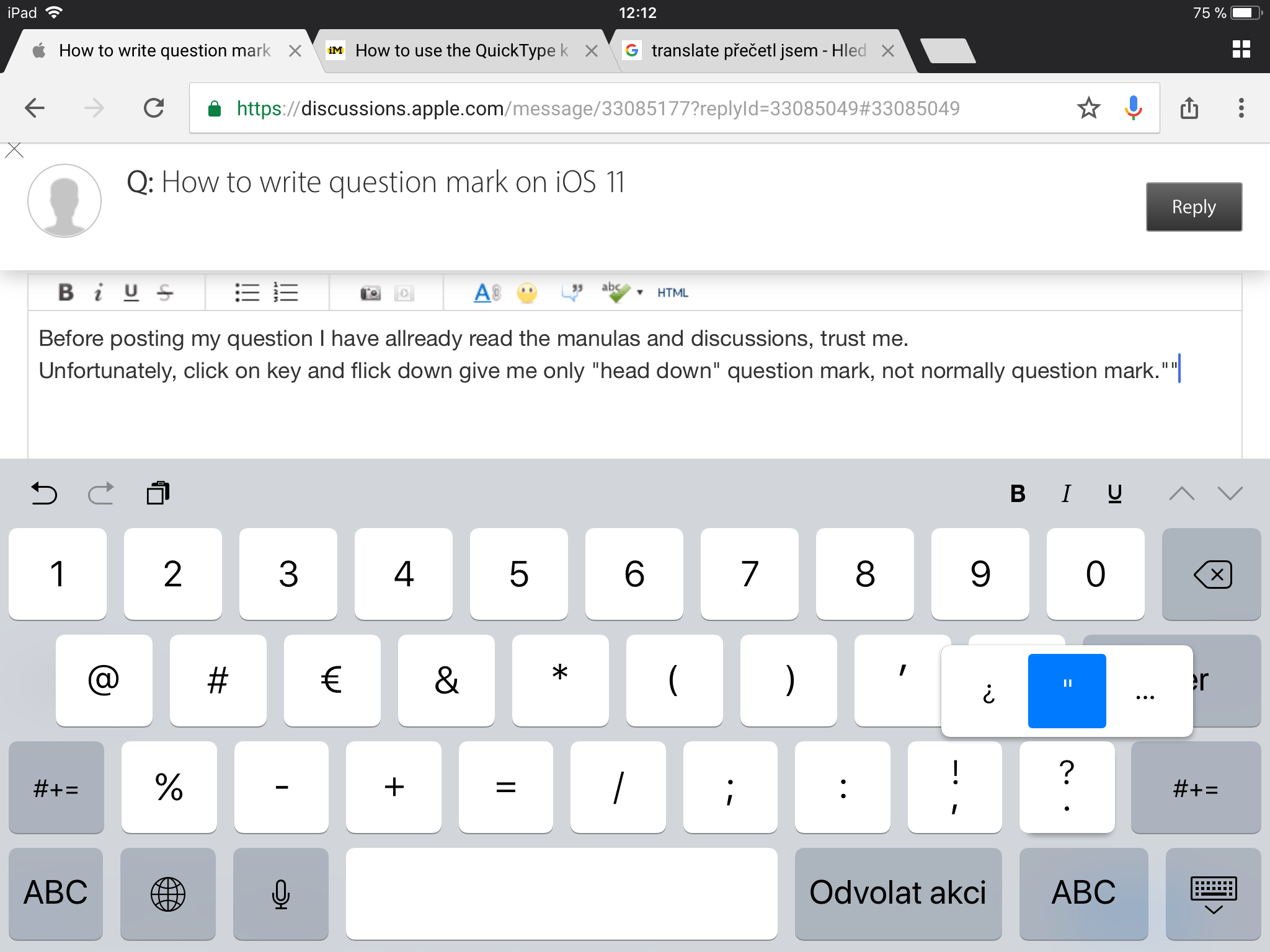This screenshot has width=1270, height=952.
Task: Switch to the translate přečetl jsem tab
Action: (x=757, y=51)
